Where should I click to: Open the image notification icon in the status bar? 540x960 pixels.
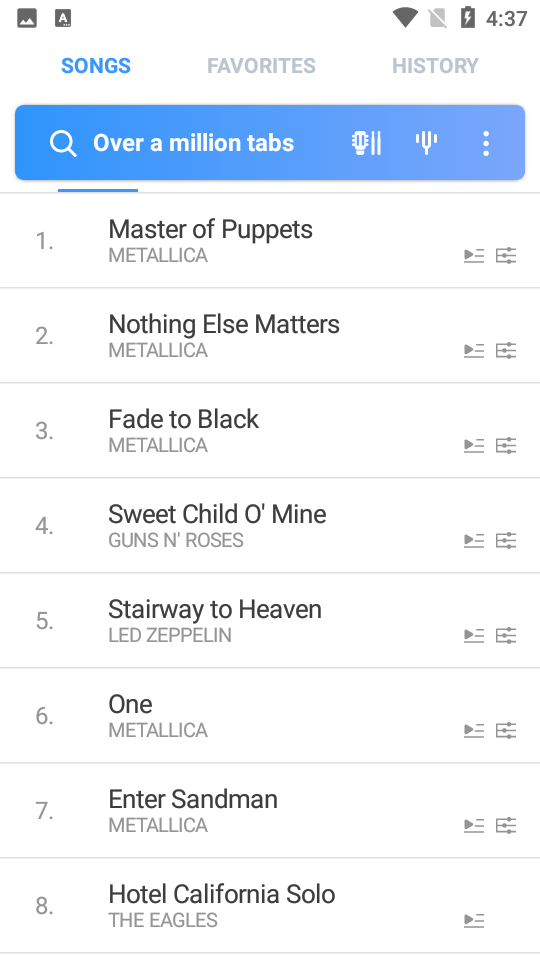[x=27, y=18]
